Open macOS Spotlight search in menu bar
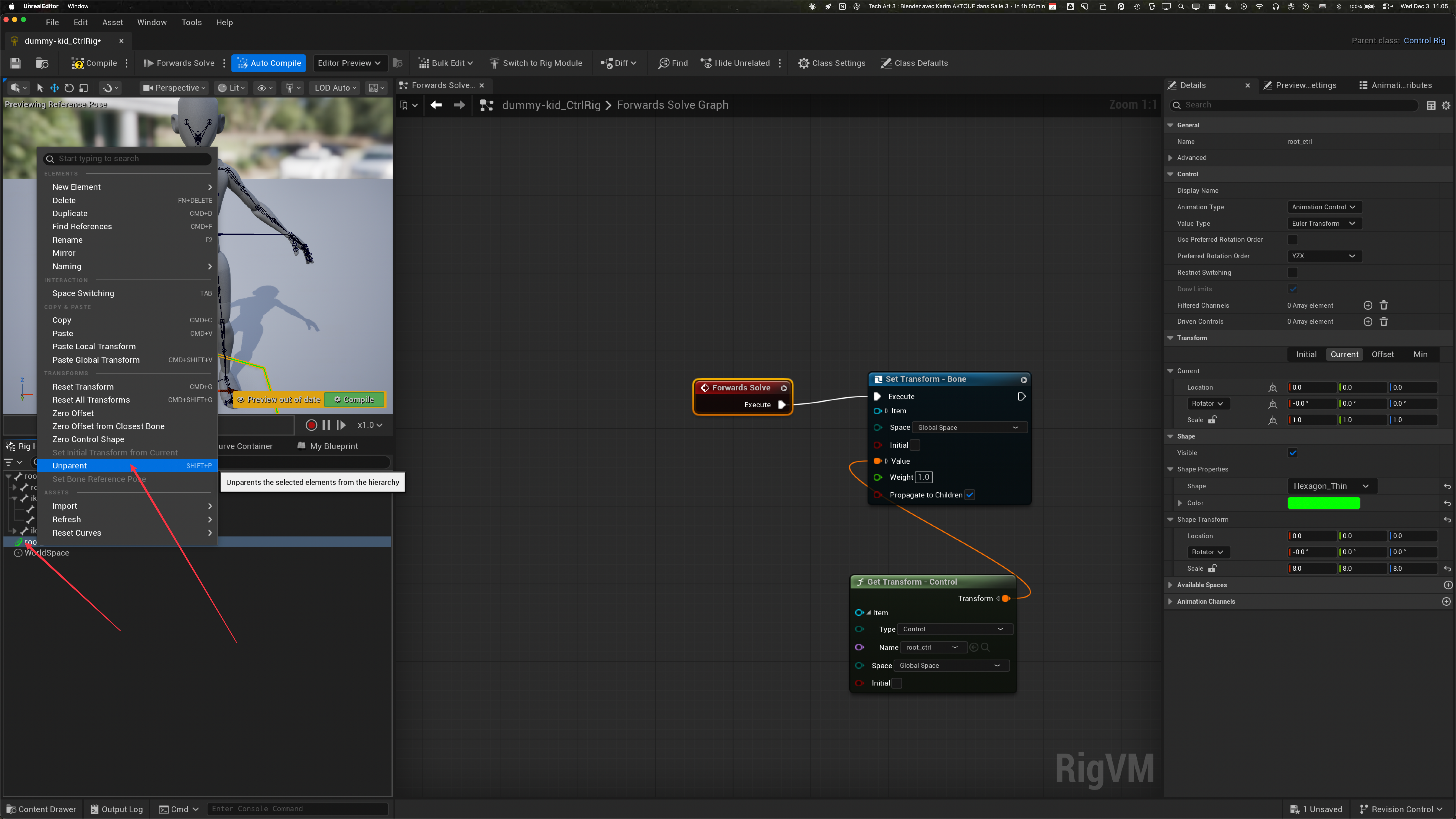 1181,7
